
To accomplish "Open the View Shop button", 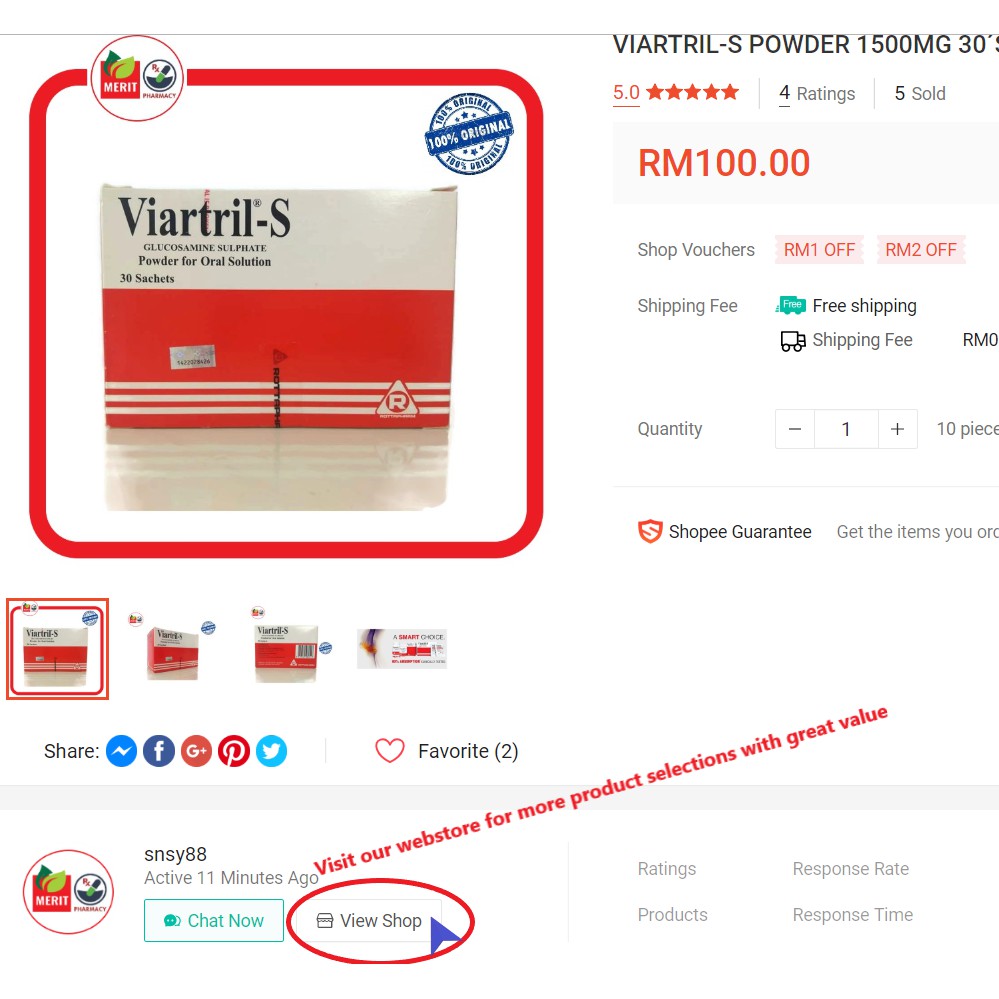I will tap(370, 921).
